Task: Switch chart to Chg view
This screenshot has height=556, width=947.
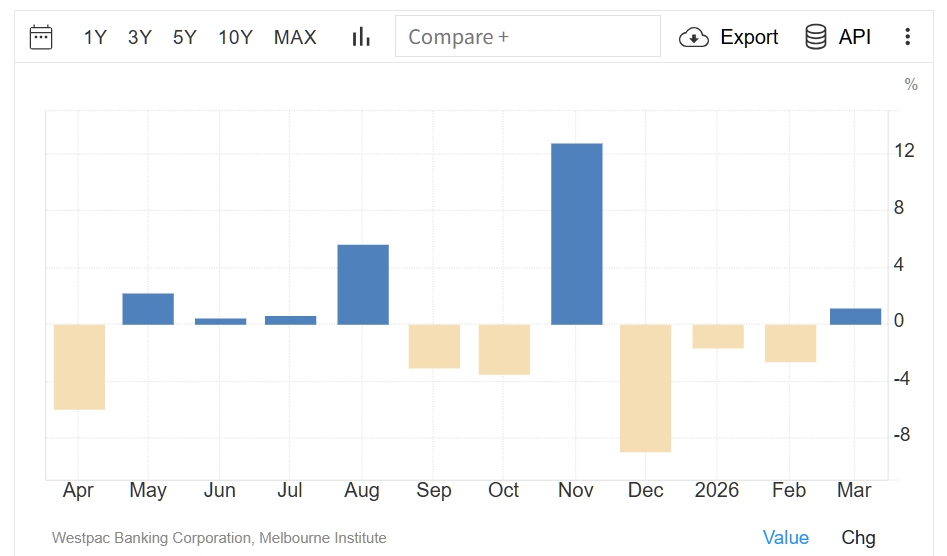Action: click(x=858, y=537)
